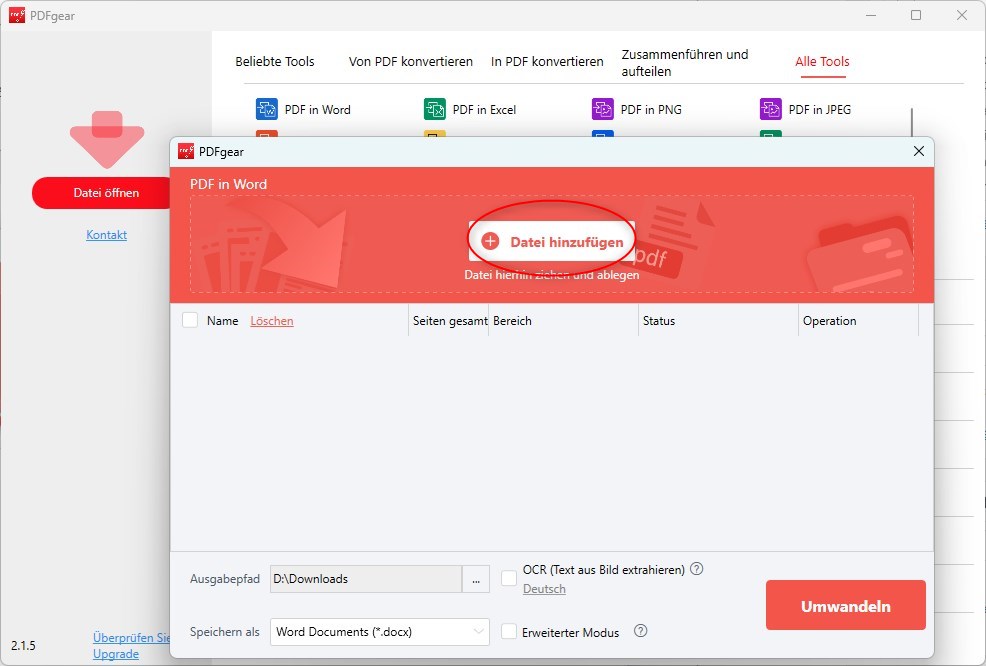
Task: Click the PDF in Word tool icon
Action: point(267,109)
